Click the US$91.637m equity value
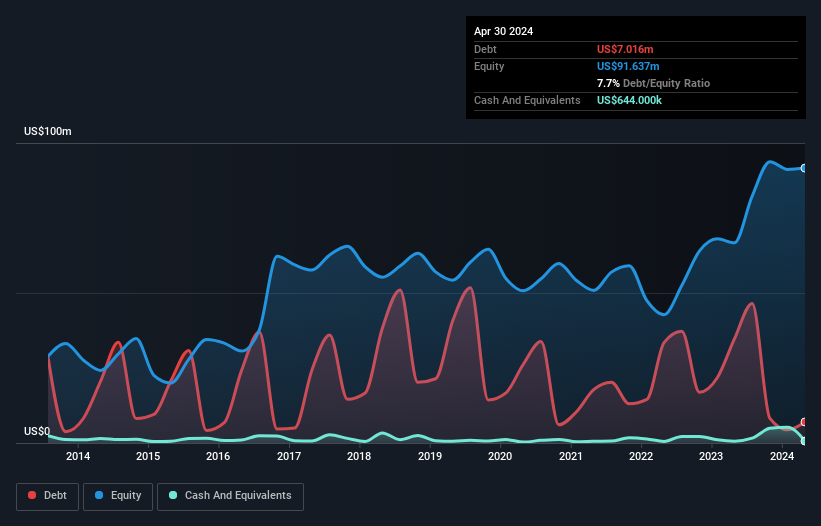 [628, 66]
